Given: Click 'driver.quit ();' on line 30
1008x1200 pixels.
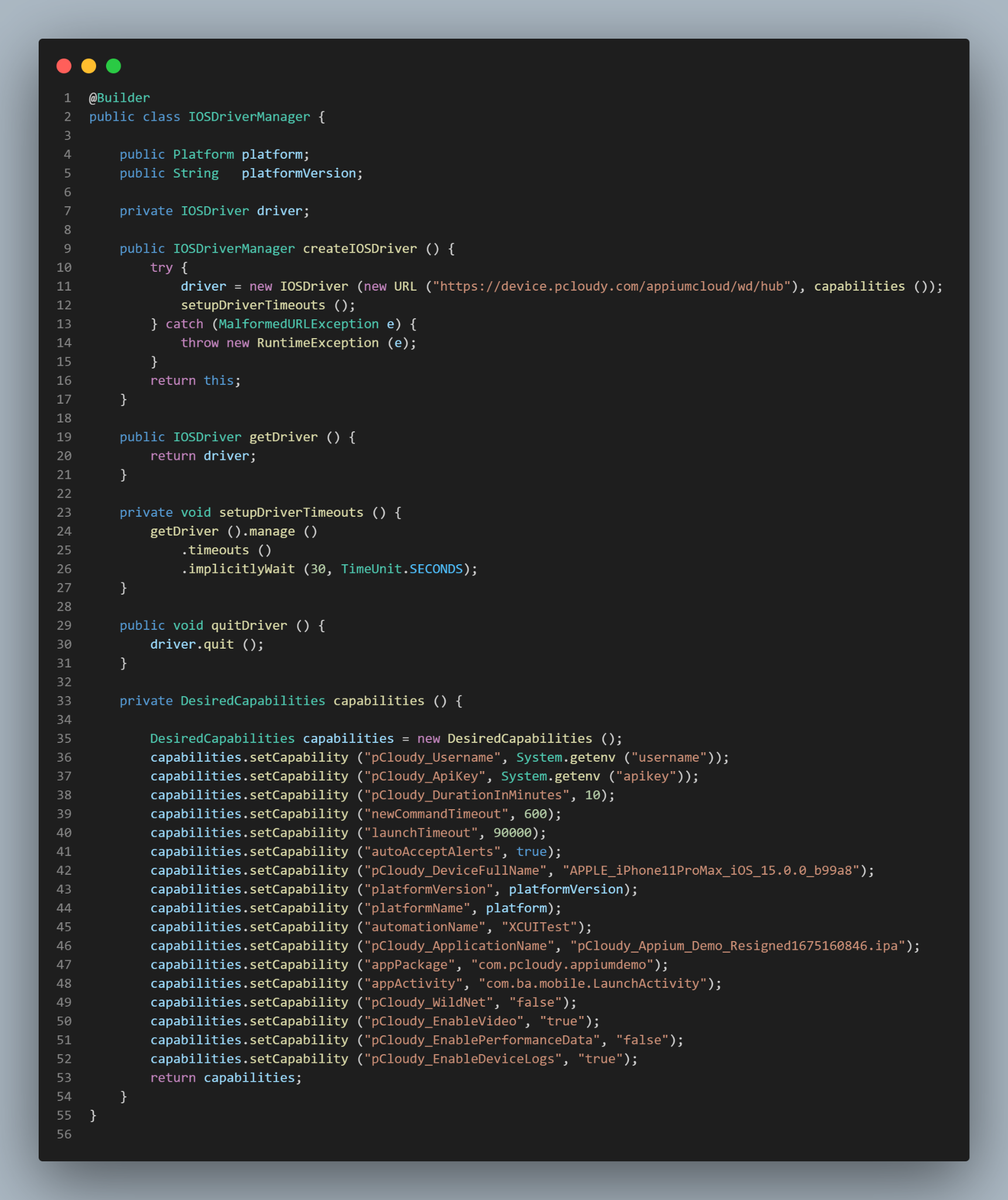Looking at the screenshot, I should [x=207, y=645].
